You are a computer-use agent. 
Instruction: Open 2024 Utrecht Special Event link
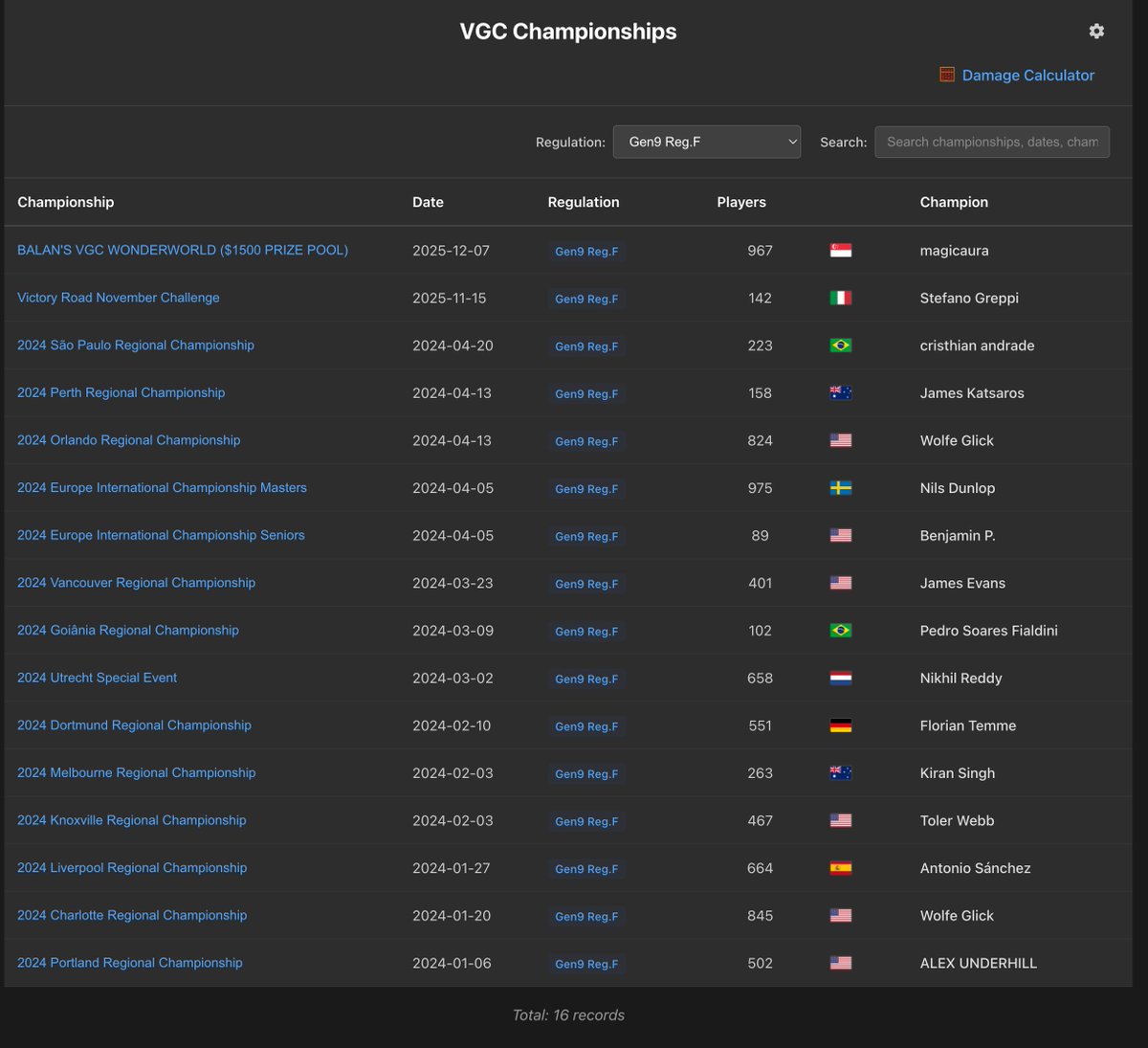(98, 678)
